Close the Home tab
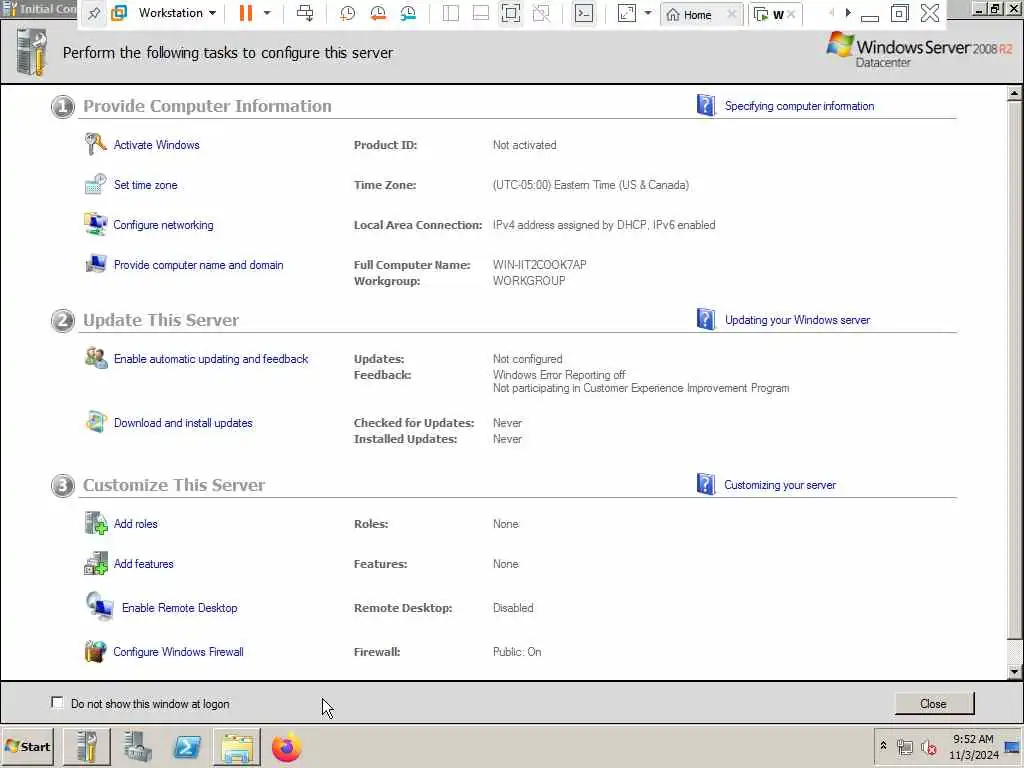This screenshot has width=1024, height=768. [x=731, y=14]
